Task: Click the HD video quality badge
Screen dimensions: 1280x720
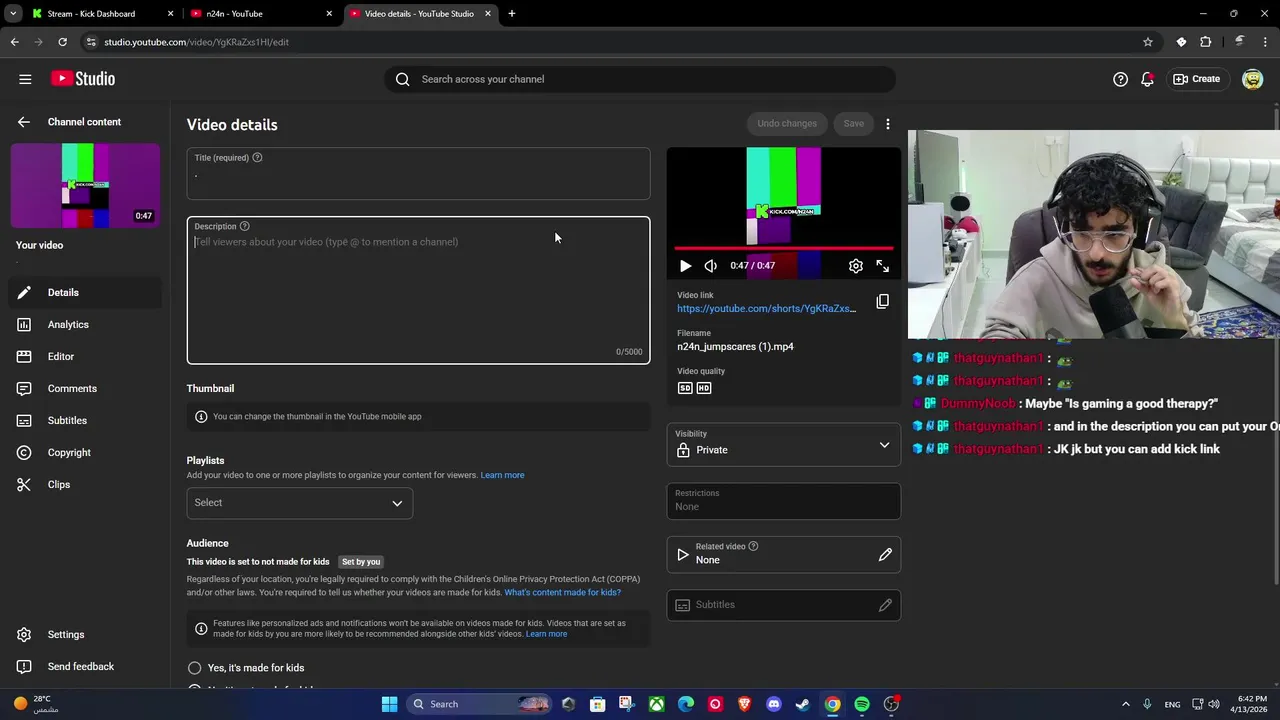Action: (x=704, y=388)
